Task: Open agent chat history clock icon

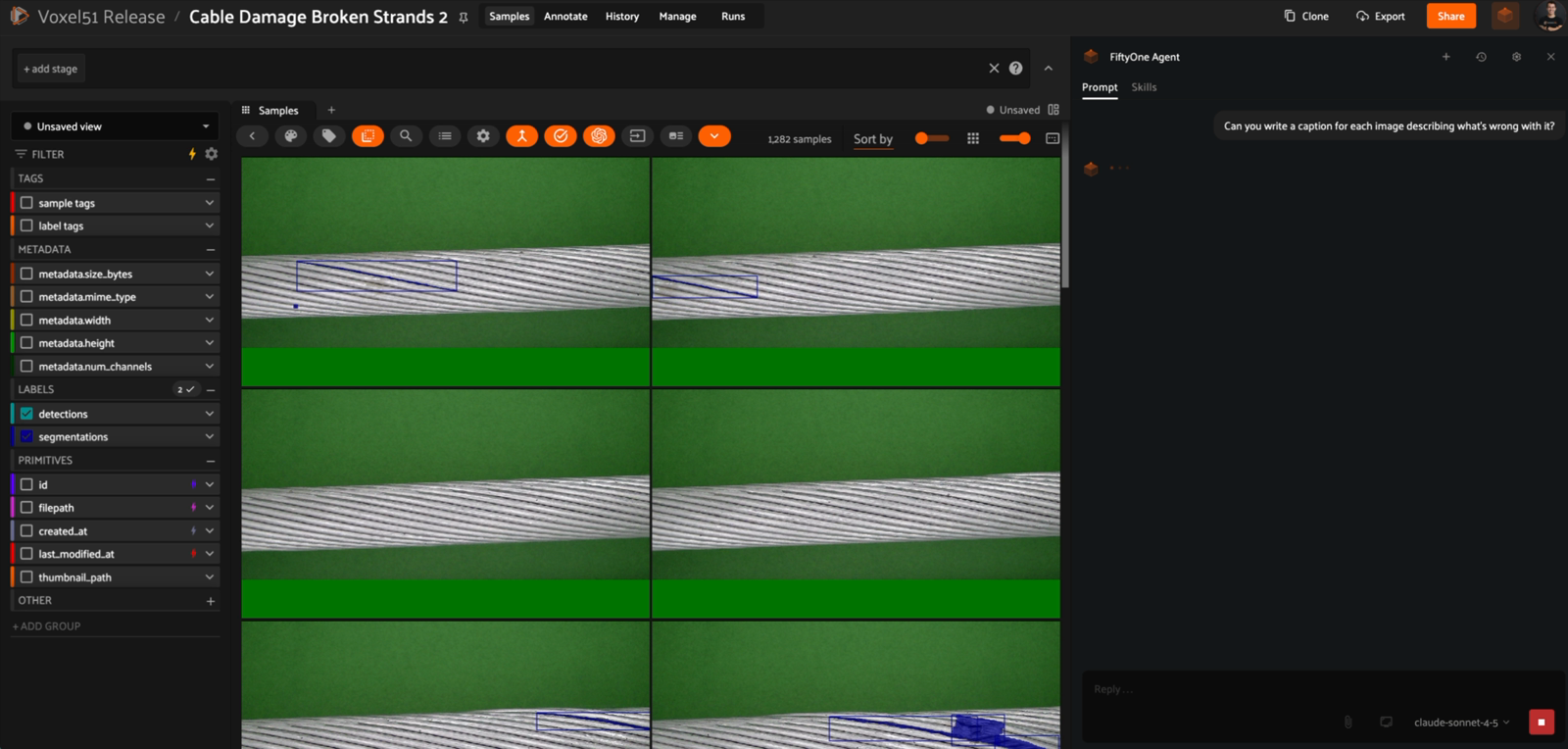Action: pyautogui.click(x=1481, y=57)
